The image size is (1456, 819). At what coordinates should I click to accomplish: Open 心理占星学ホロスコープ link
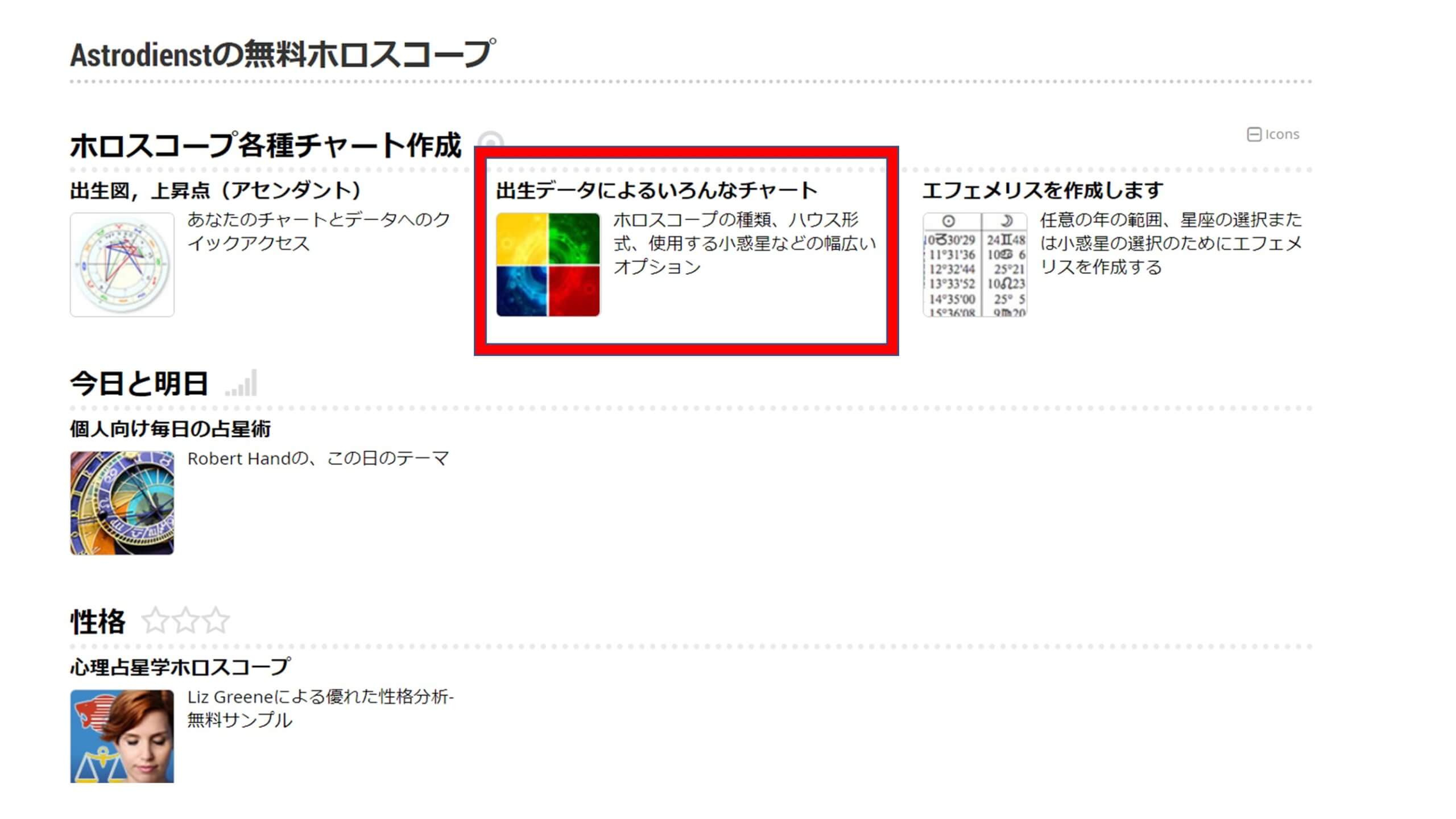coord(180,667)
